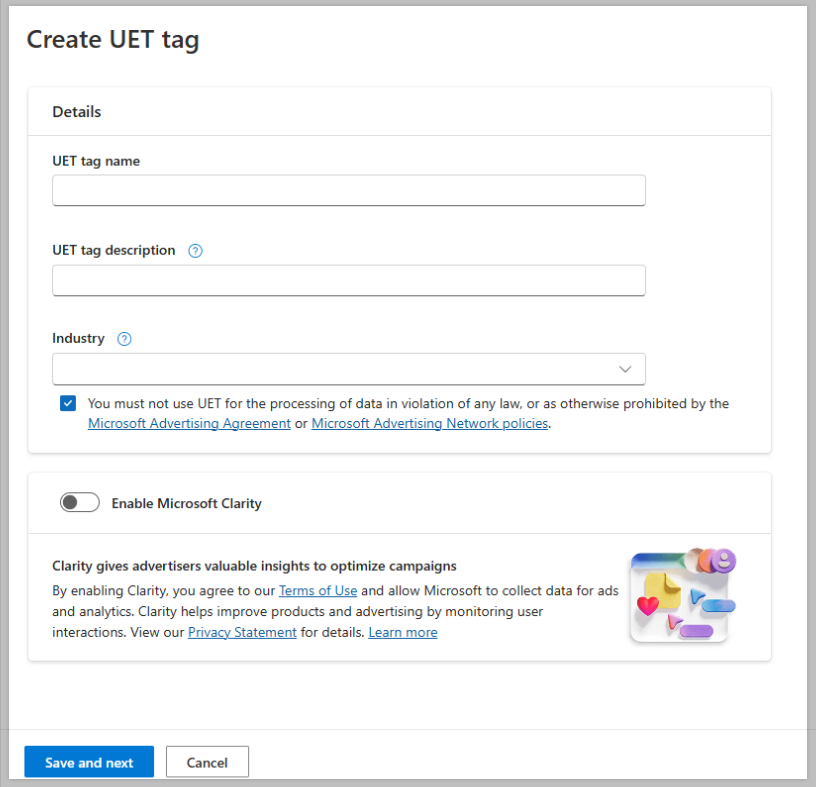Open the Industry dropdown
Image resolution: width=816 pixels, height=787 pixels.
tap(348, 369)
